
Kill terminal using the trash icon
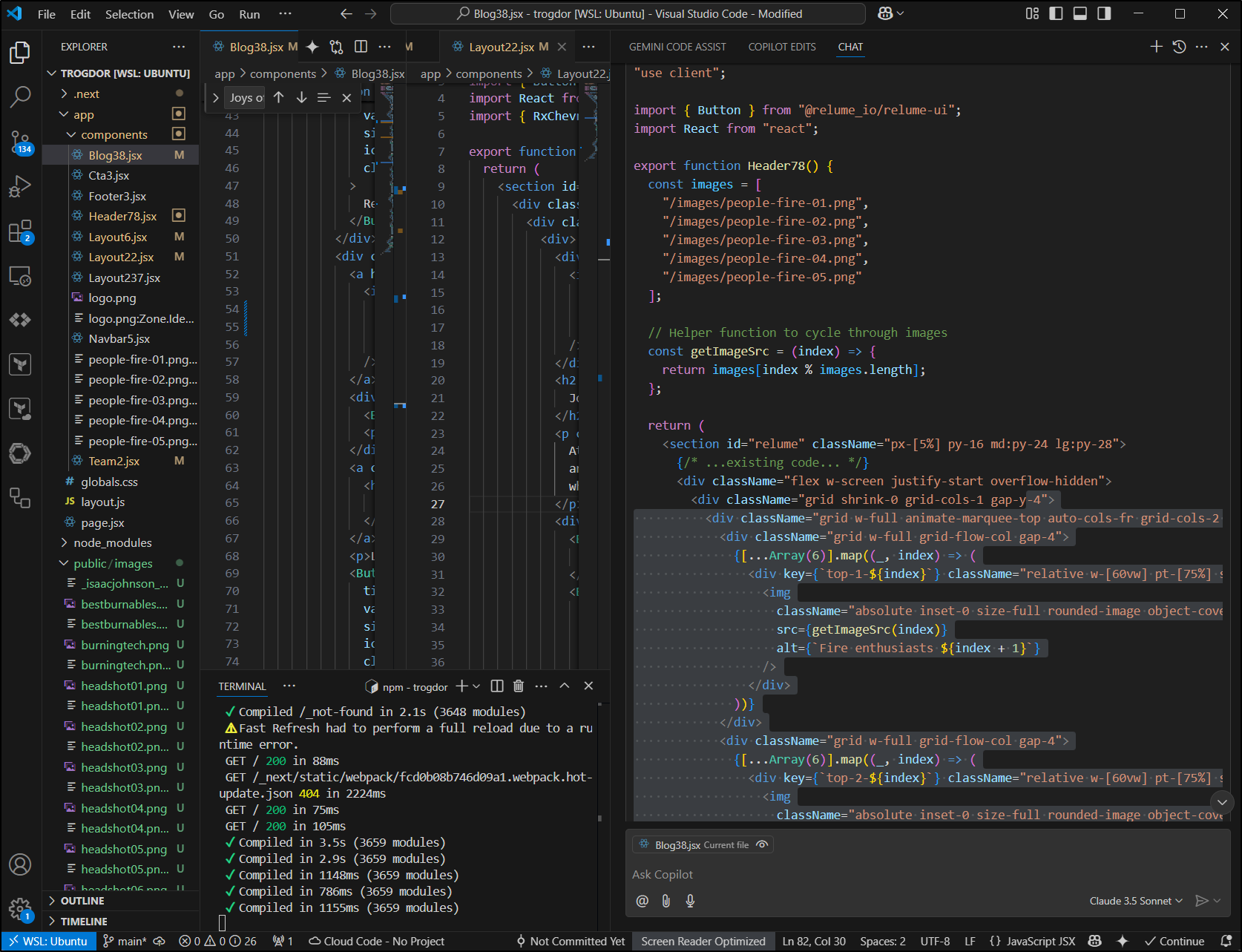[519, 686]
